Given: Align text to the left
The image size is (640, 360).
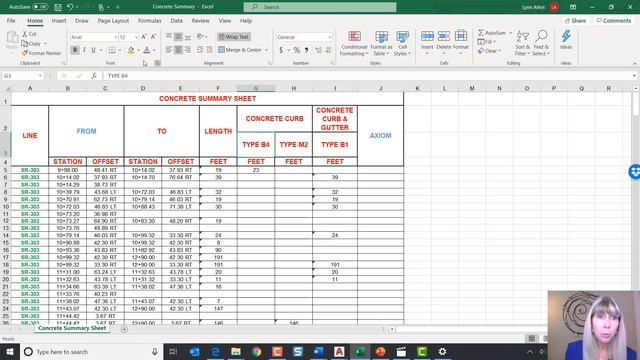Looking at the screenshot, I should click(x=169, y=50).
